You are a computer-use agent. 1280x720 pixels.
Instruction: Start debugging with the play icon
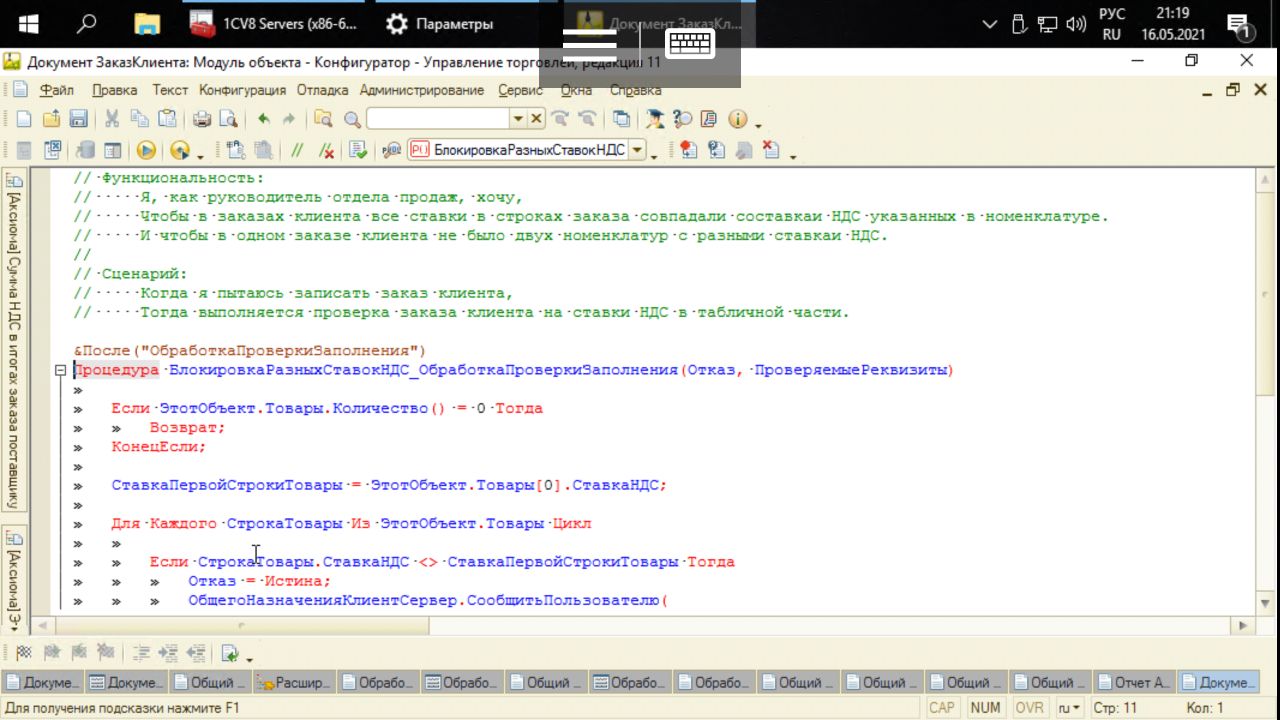pos(146,150)
